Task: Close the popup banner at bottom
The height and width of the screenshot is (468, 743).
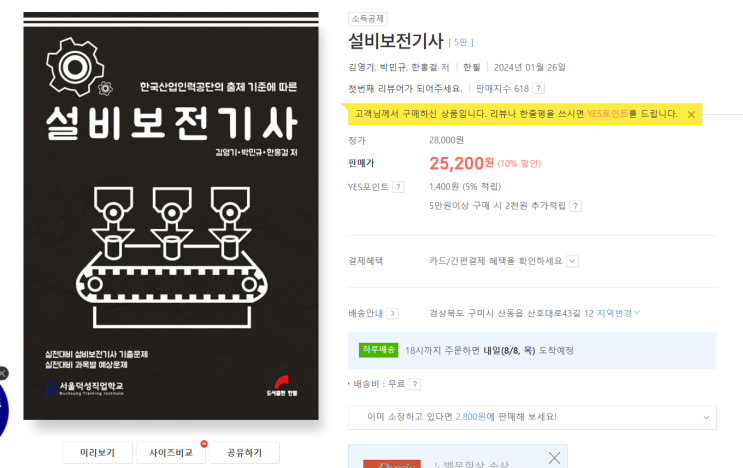Action: tap(554, 458)
